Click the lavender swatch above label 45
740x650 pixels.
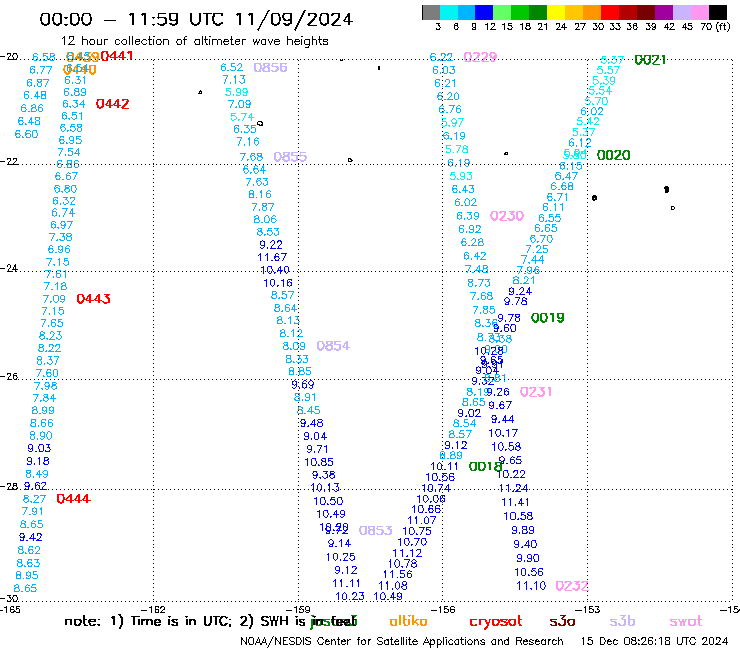682,12
